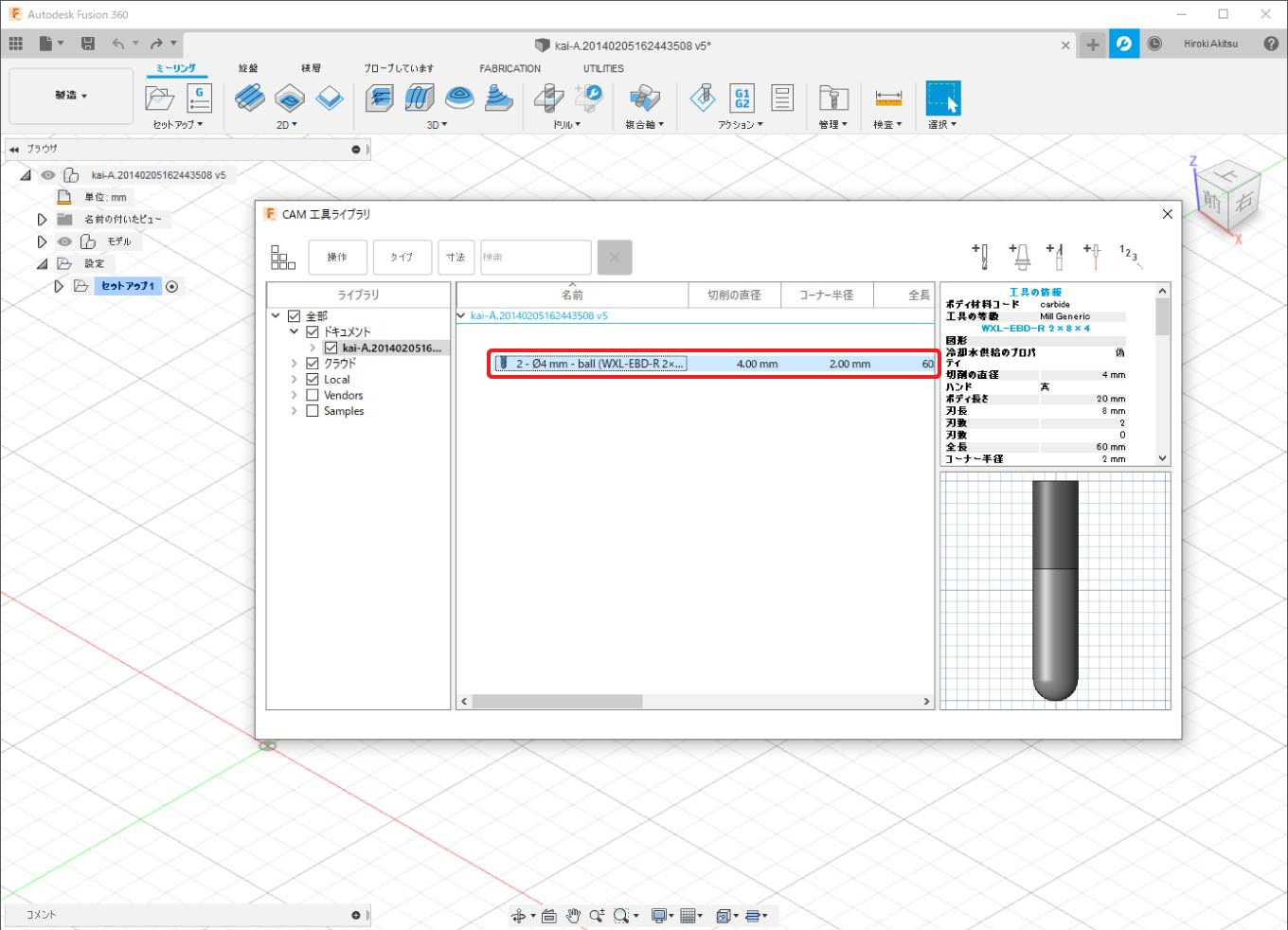
Task: Click the タイプ filter button
Action: (402, 258)
